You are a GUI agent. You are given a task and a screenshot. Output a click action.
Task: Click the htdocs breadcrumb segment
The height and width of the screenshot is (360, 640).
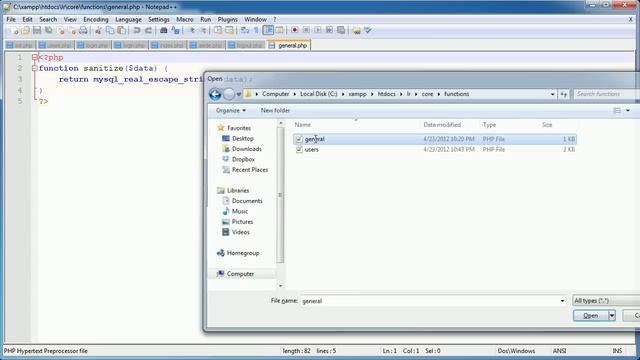pos(386,94)
